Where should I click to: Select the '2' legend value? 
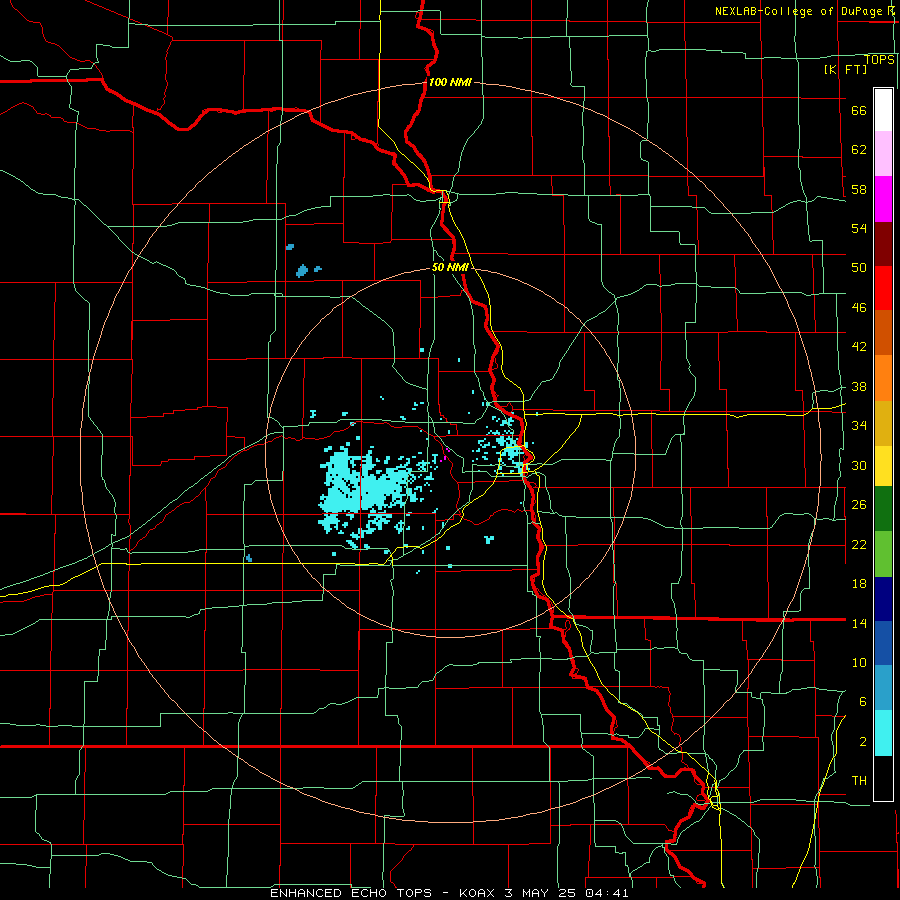point(863,742)
